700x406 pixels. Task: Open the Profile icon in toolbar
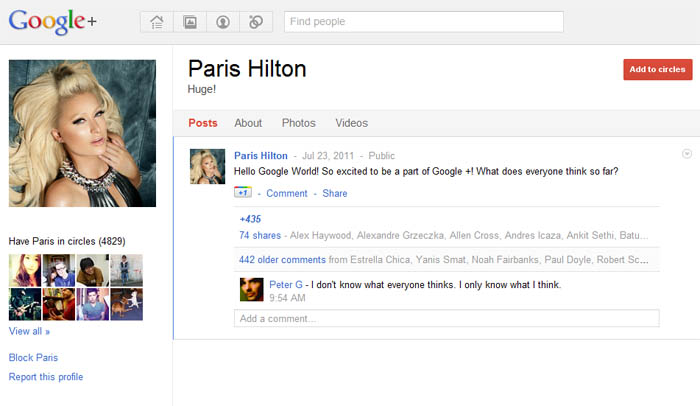click(223, 22)
